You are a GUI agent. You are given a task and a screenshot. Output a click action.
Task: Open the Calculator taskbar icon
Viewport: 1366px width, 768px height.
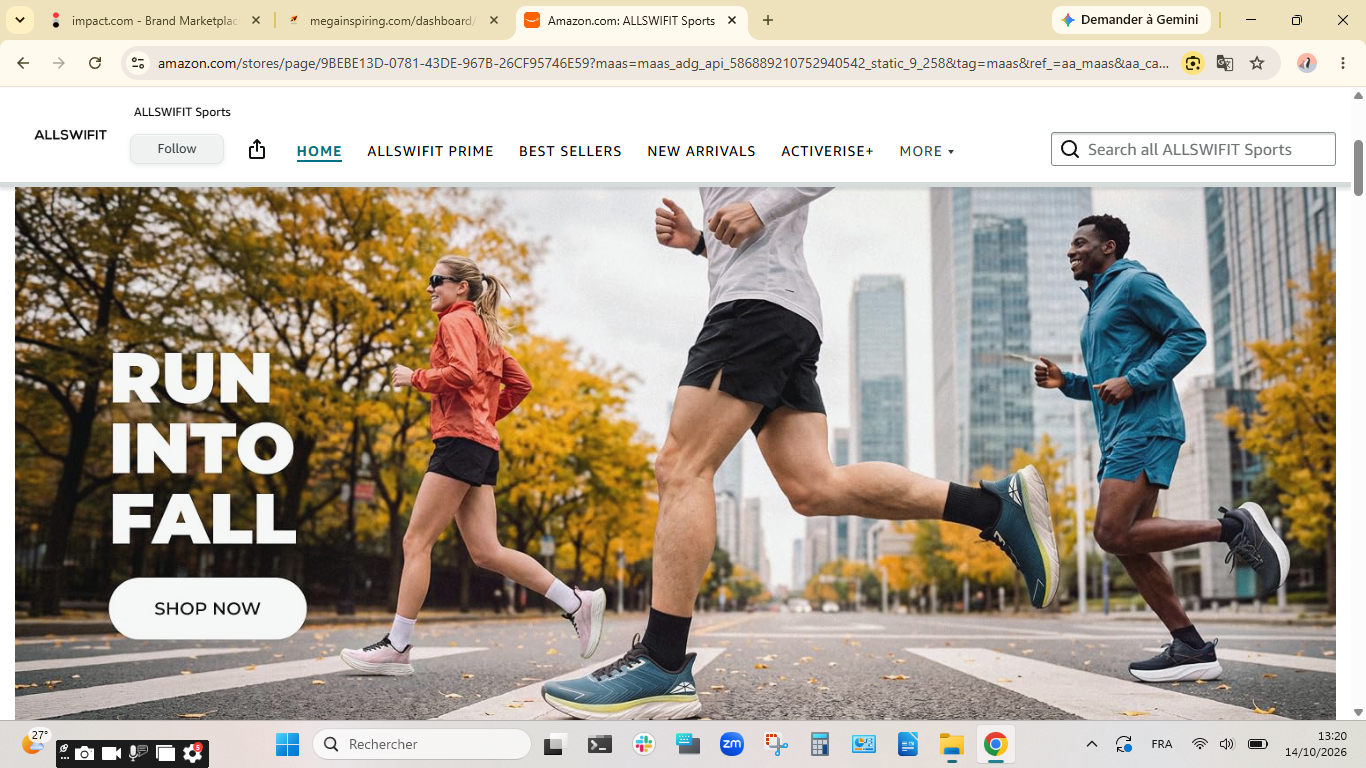click(820, 744)
